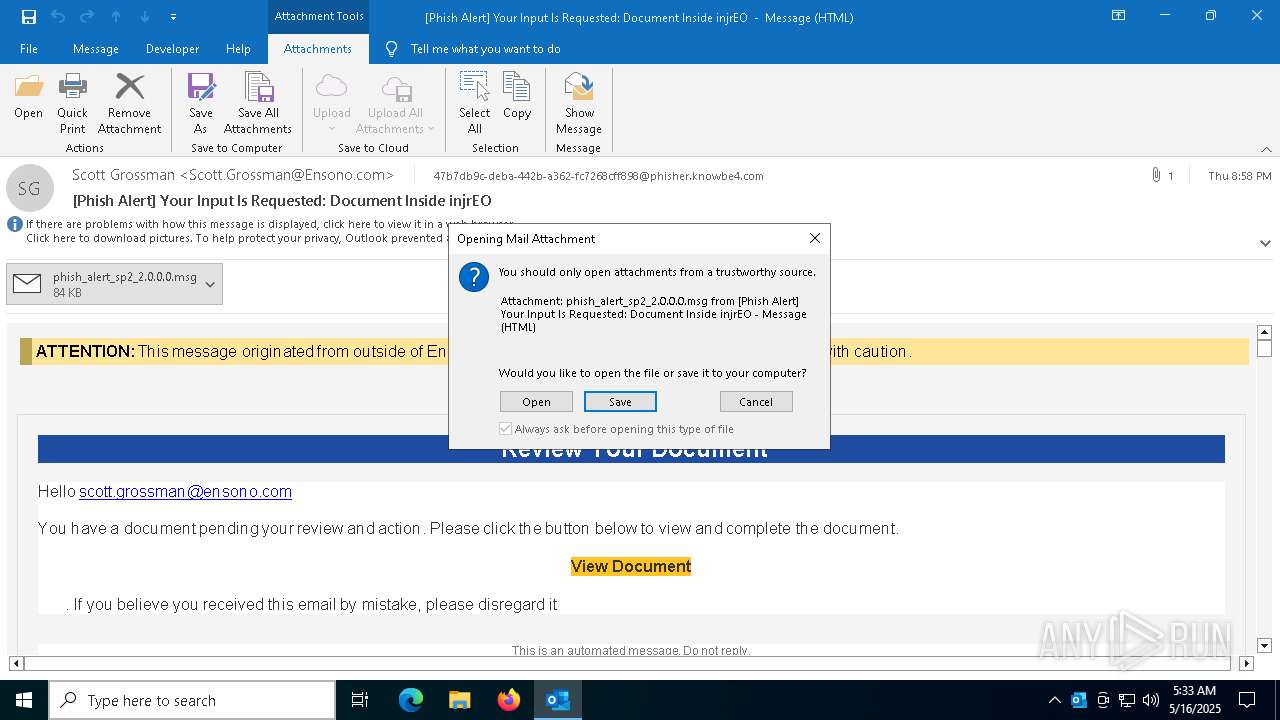Open dropdown arrow for phish_alert_sp2_2.0.0.0.msg
1280x720 pixels.
point(210,285)
